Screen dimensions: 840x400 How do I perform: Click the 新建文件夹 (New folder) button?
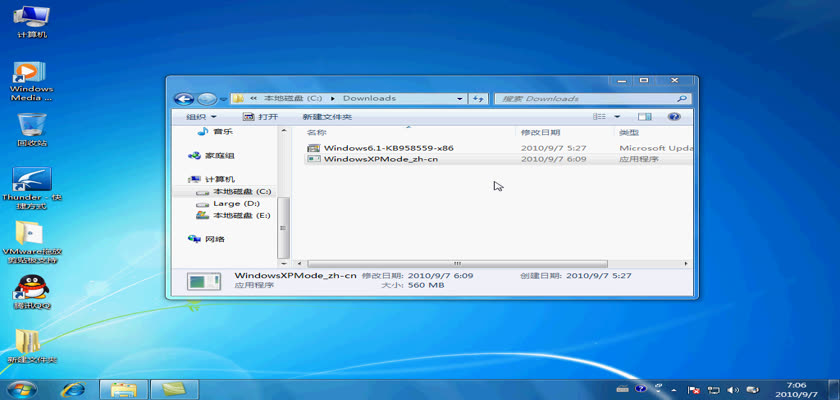(327, 117)
